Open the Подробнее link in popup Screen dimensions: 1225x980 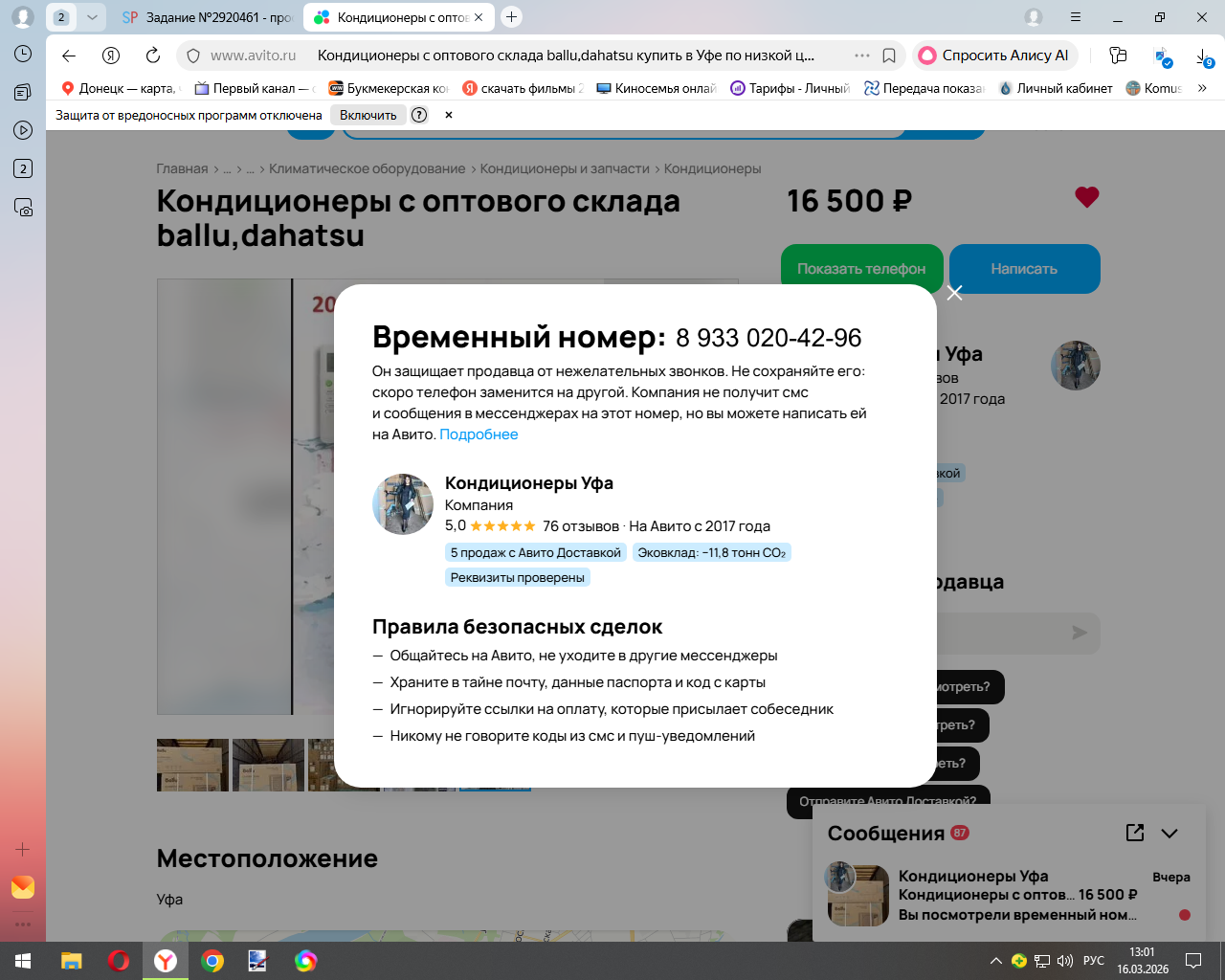click(x=479, y=434)
